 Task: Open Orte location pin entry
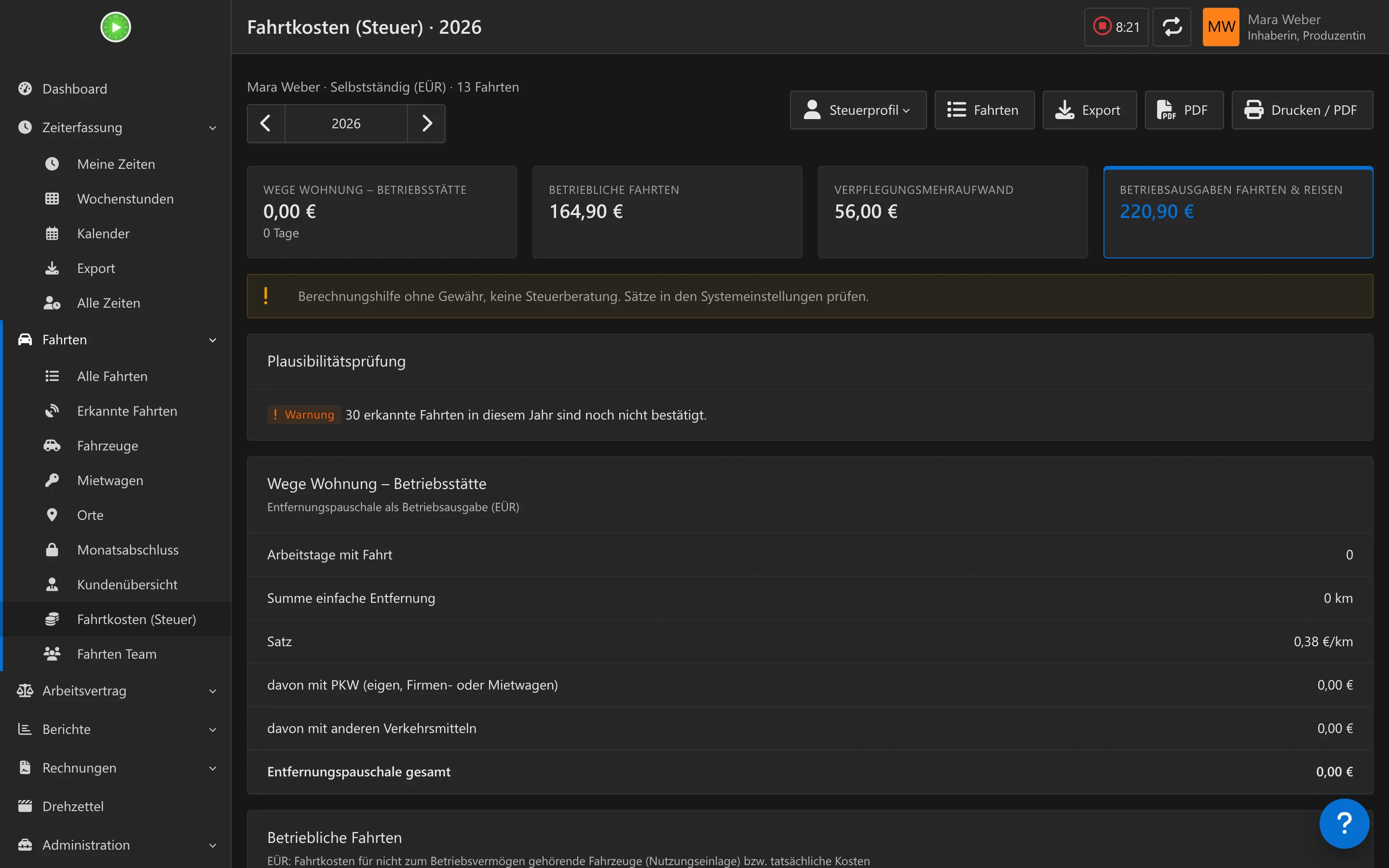pyautogui.click(x=115, y=515)
